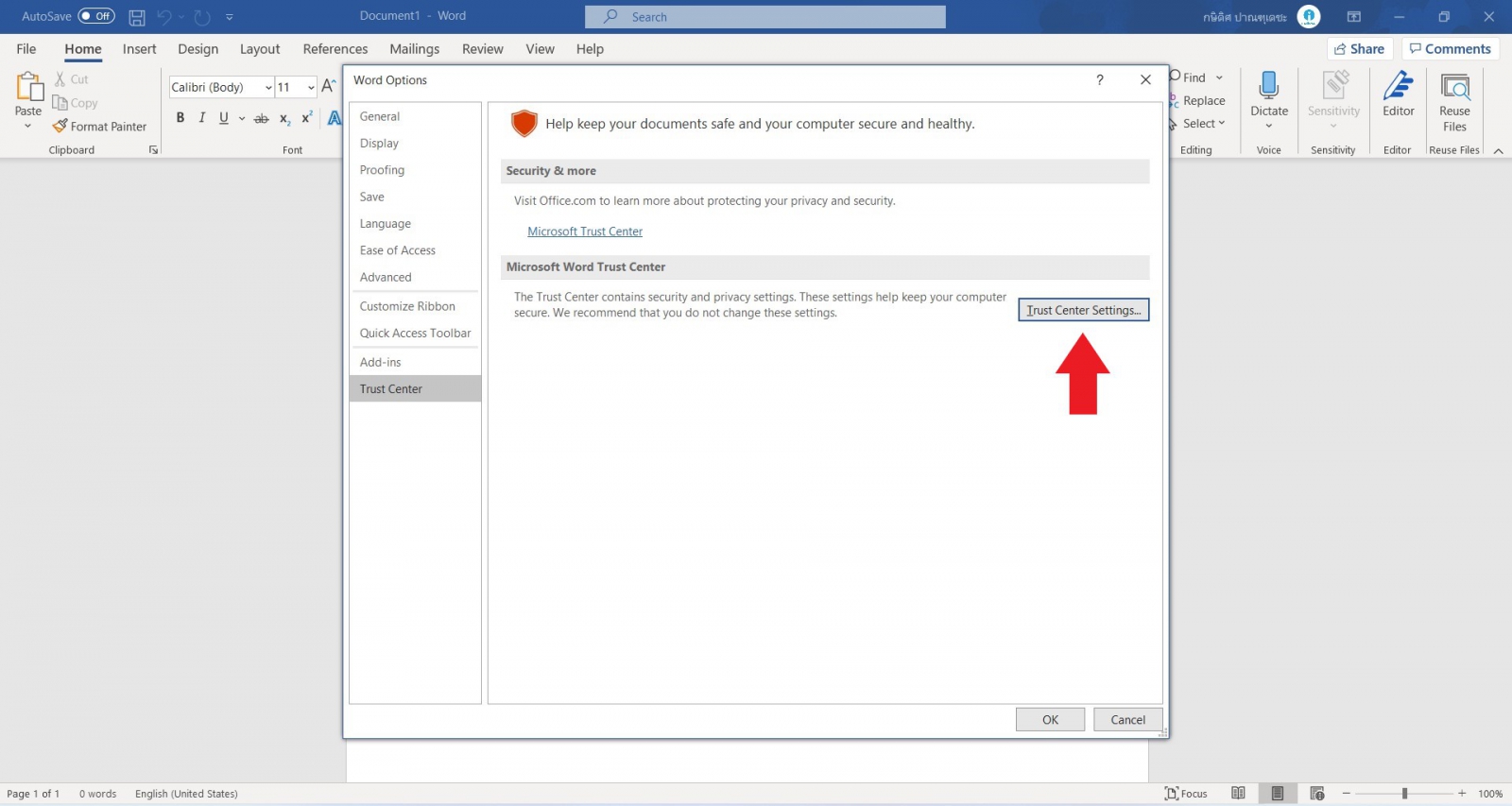The width and height of the screenshot is (1512, 806).
Task: Expand the underline style dropdown arrow
Action: click(242, 118)
